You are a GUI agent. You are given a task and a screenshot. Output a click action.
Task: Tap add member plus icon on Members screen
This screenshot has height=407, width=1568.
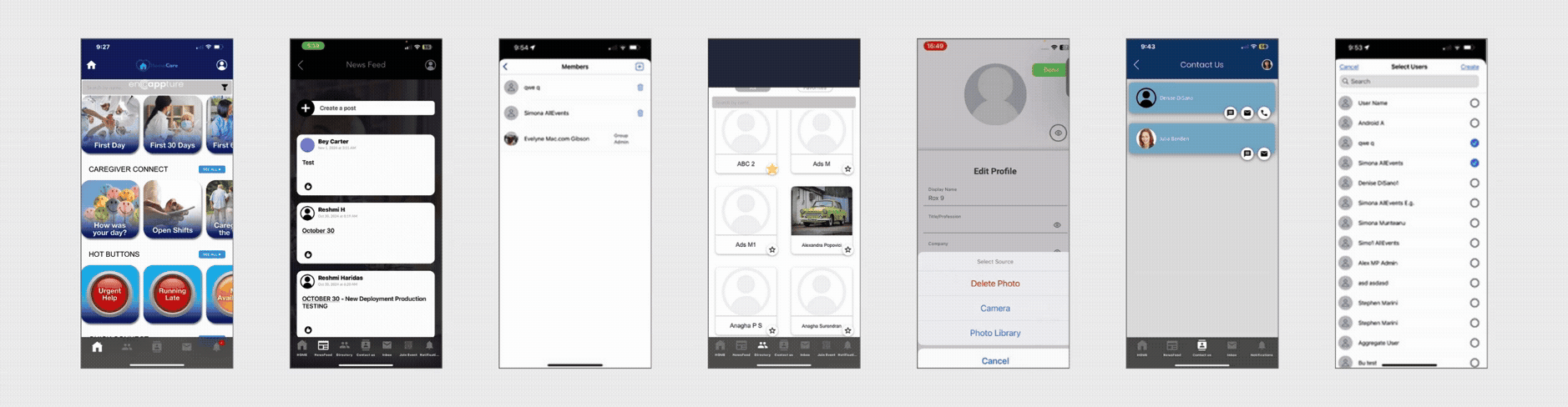[640, 67]
